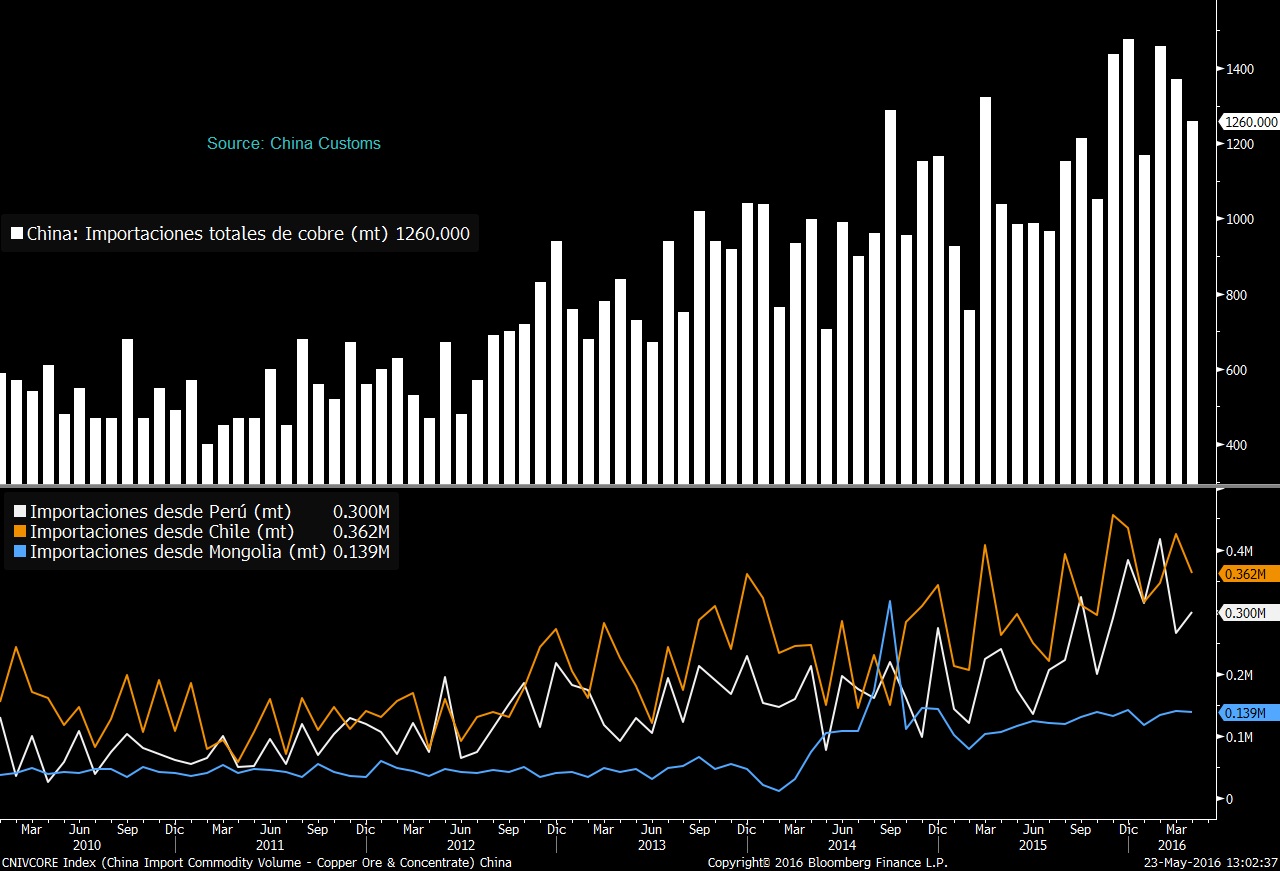Image resolution: width=1280 pixels, height=871 pixels.
Task: Click the last bar of the bar chart
Action: pyautogui.click(x=1192, y=302)
